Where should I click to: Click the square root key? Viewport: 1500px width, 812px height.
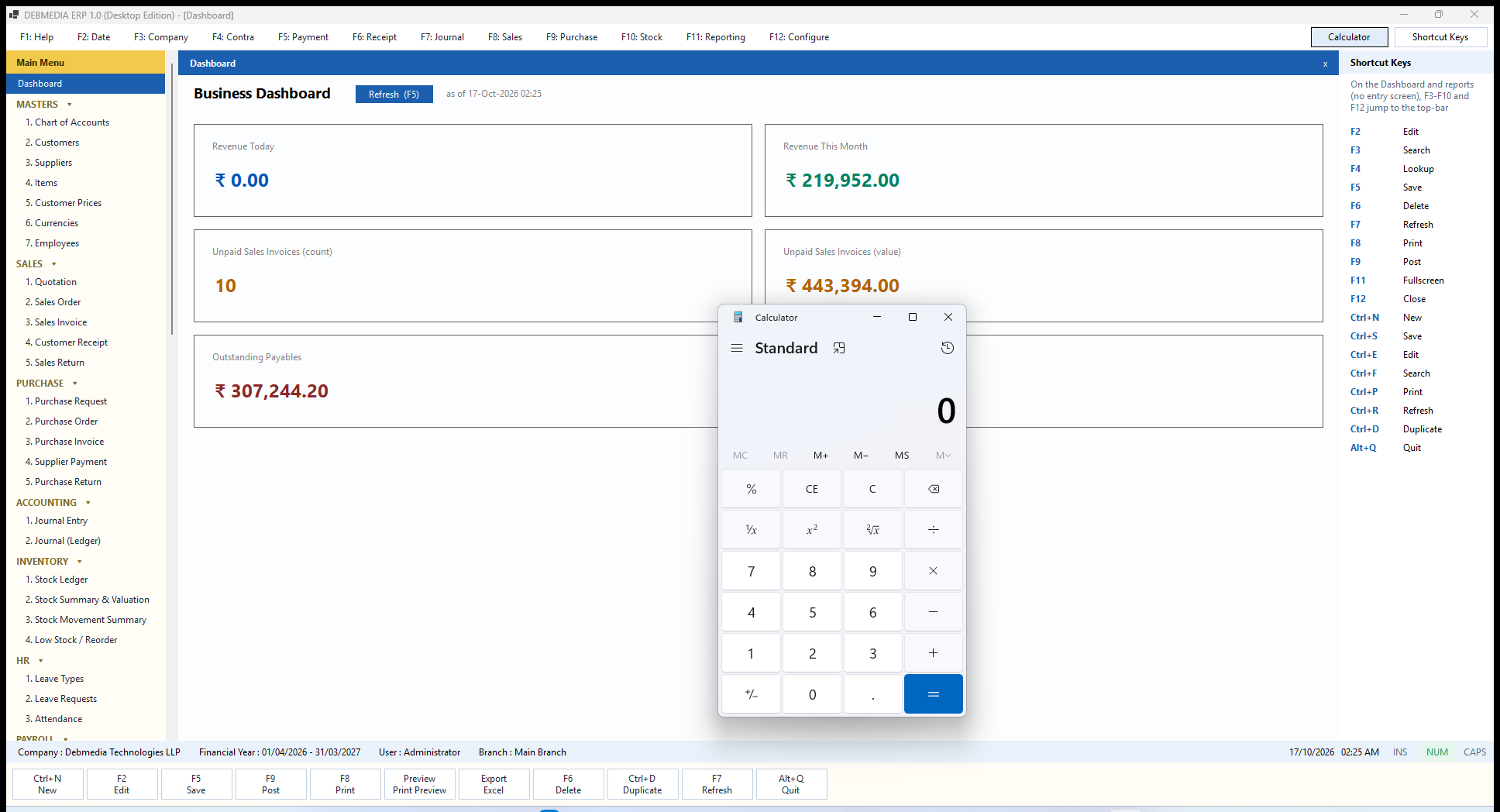873,530
